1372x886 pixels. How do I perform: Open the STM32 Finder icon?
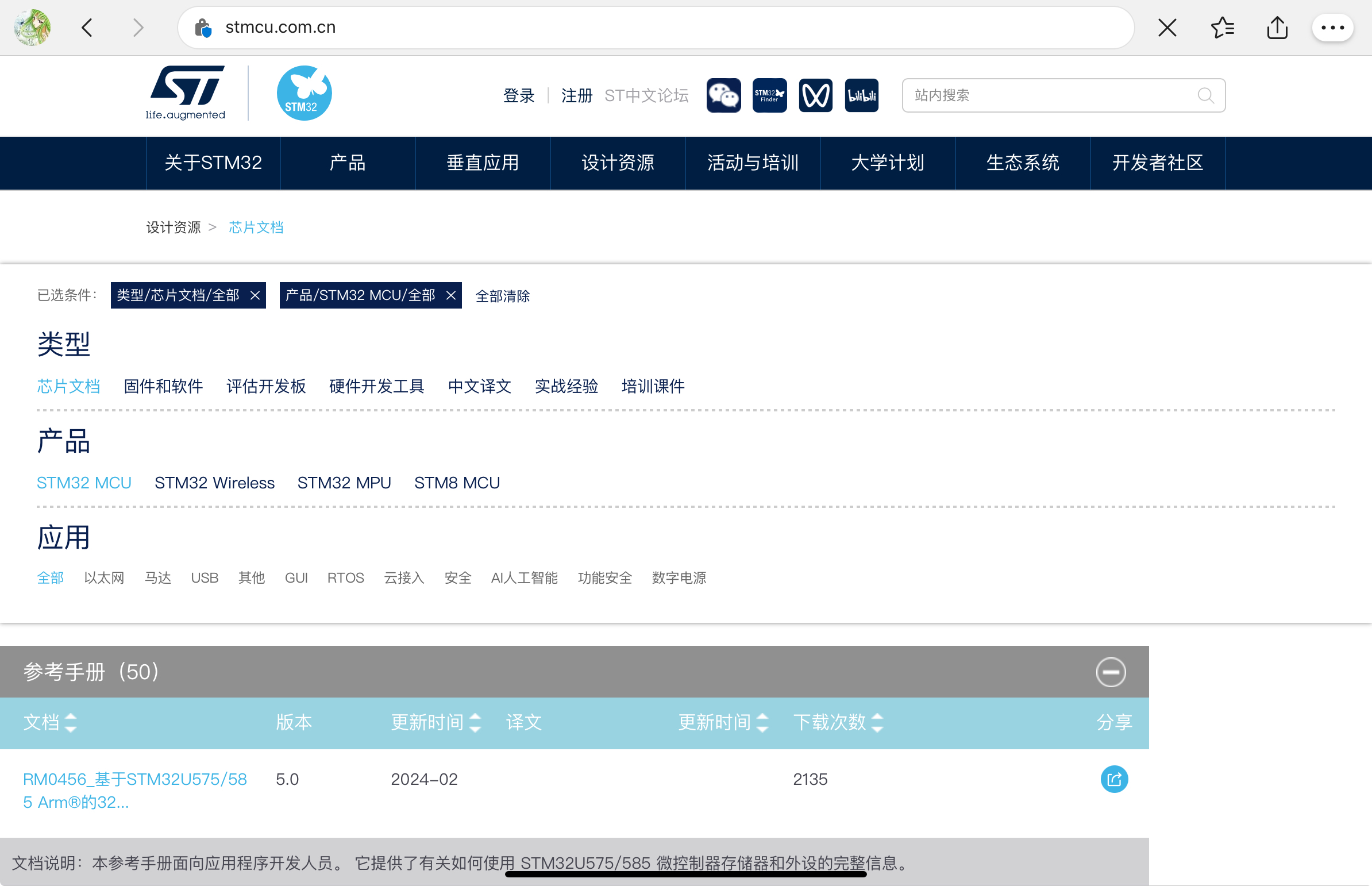pyautogui.click(x=770, y=95)
